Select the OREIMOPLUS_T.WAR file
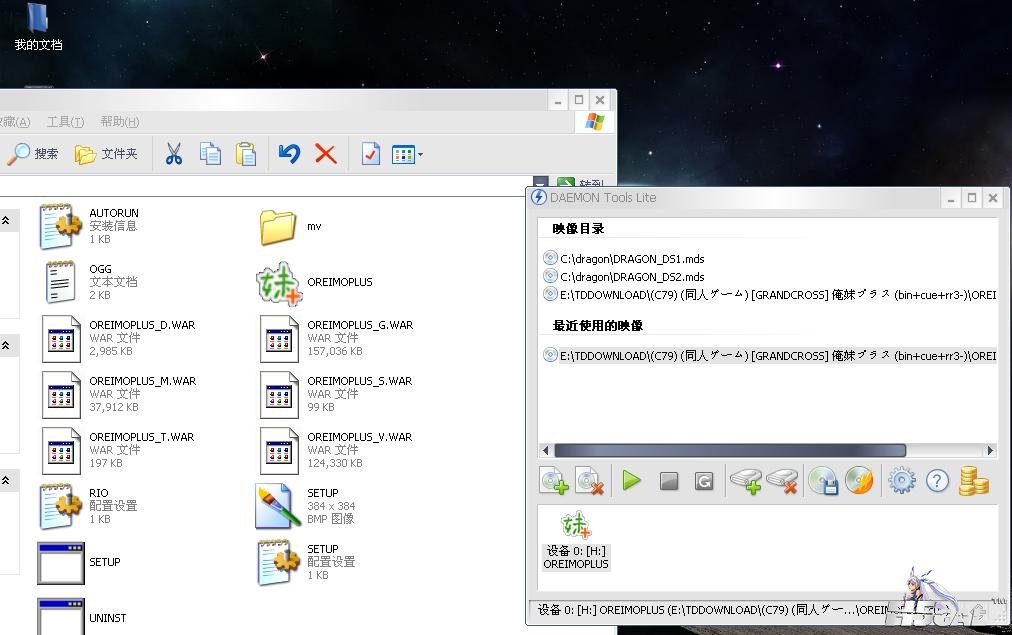 [x=118, y=450]
